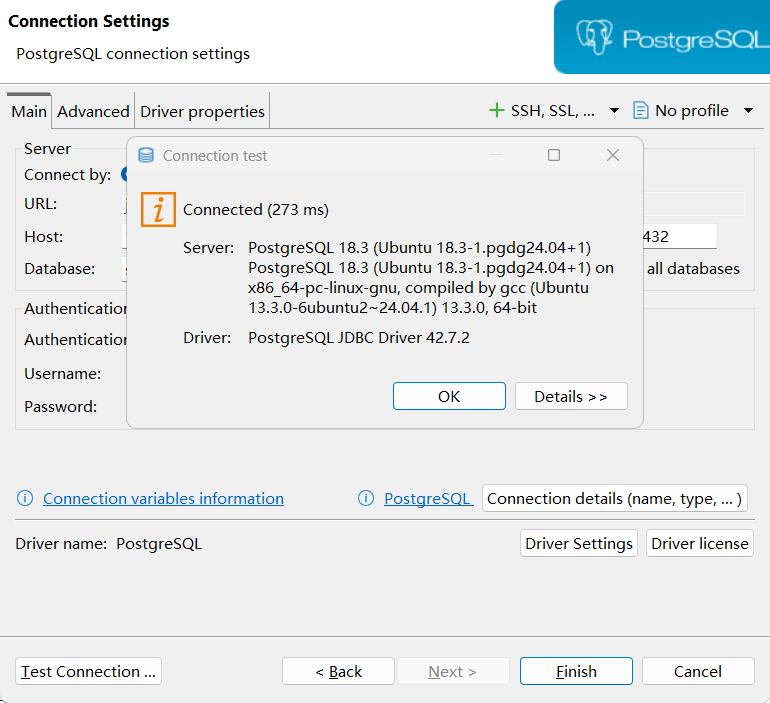Expand Details >> in Connection test
770x703 pixels.
(x=571, y=396)
